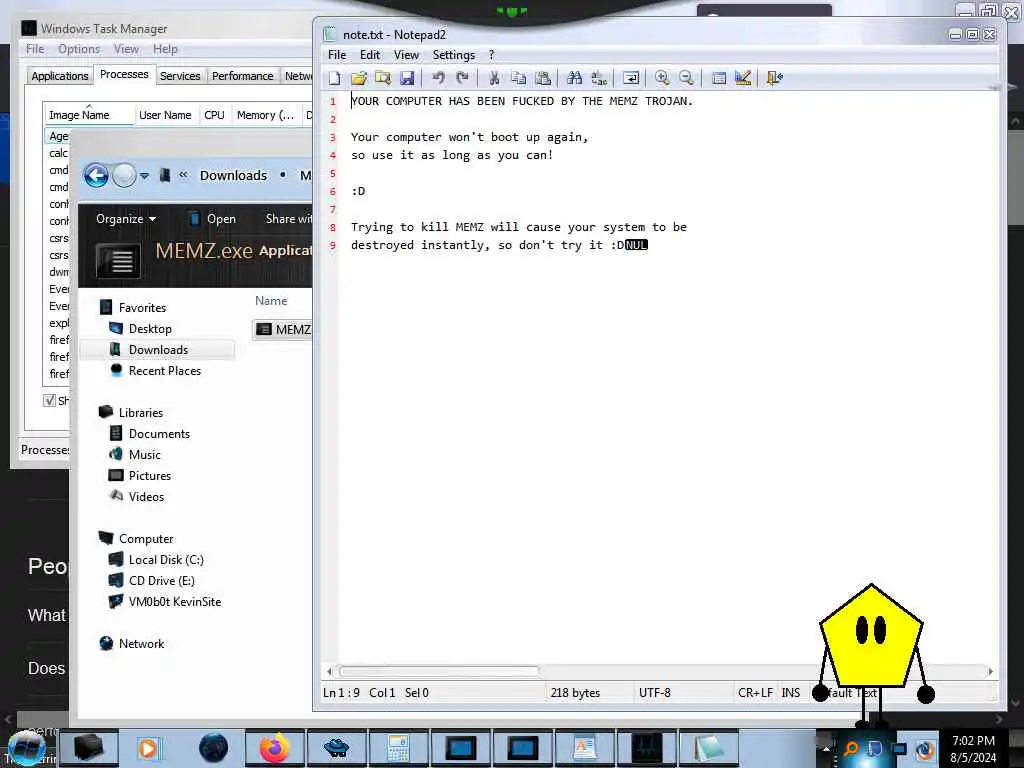Open syntax scheme selection icon in Notepad2
Image resolution: width=1024 pixels, height=768 pixels.
tap(718, 78)
